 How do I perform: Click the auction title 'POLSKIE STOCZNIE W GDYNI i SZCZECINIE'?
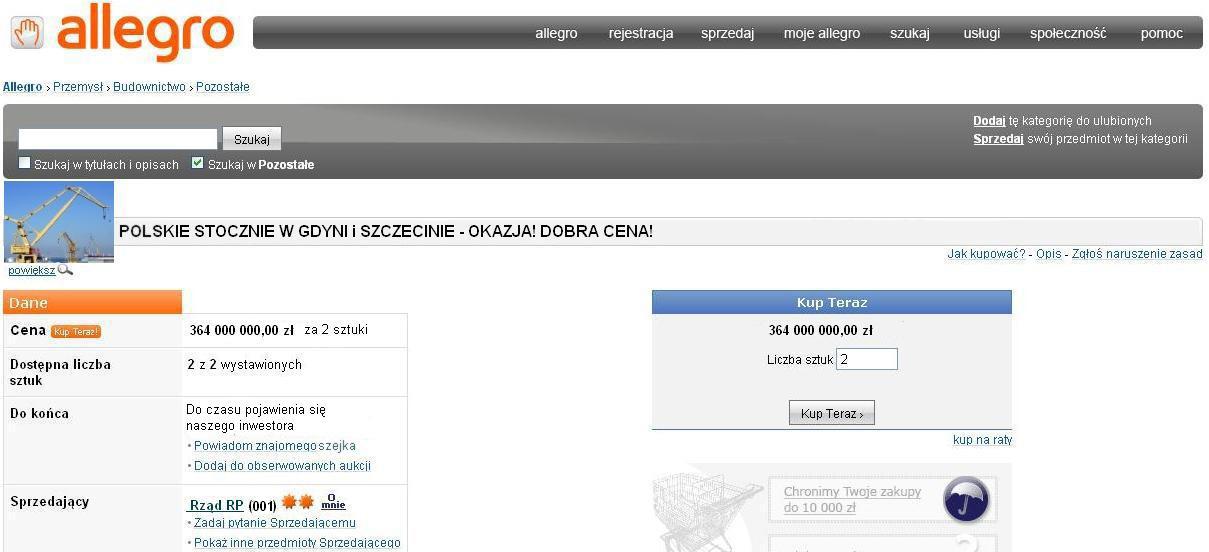(386, 231)
